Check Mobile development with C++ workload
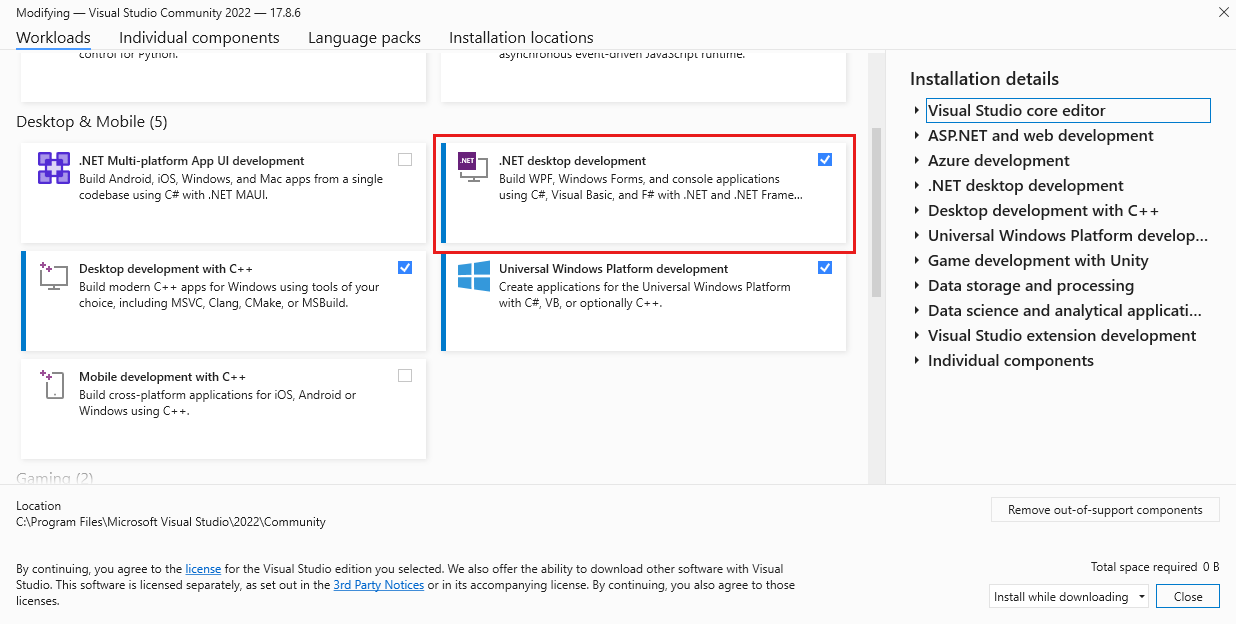 point(405,375)
